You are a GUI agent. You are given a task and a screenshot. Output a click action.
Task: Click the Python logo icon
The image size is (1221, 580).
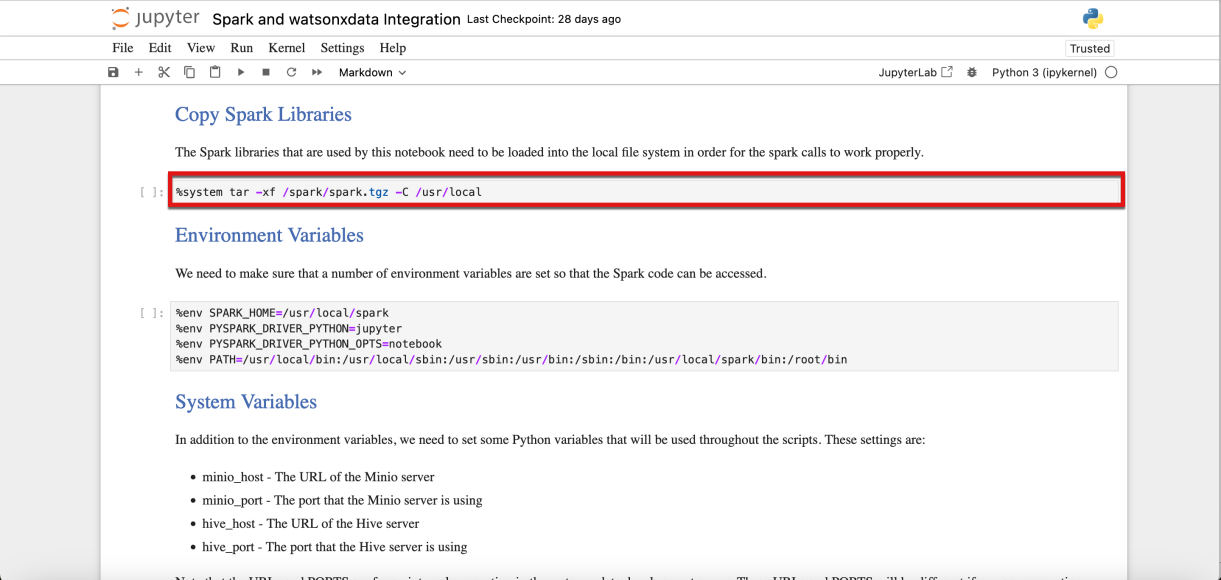pyautogui.click(x=1093, y=18)
